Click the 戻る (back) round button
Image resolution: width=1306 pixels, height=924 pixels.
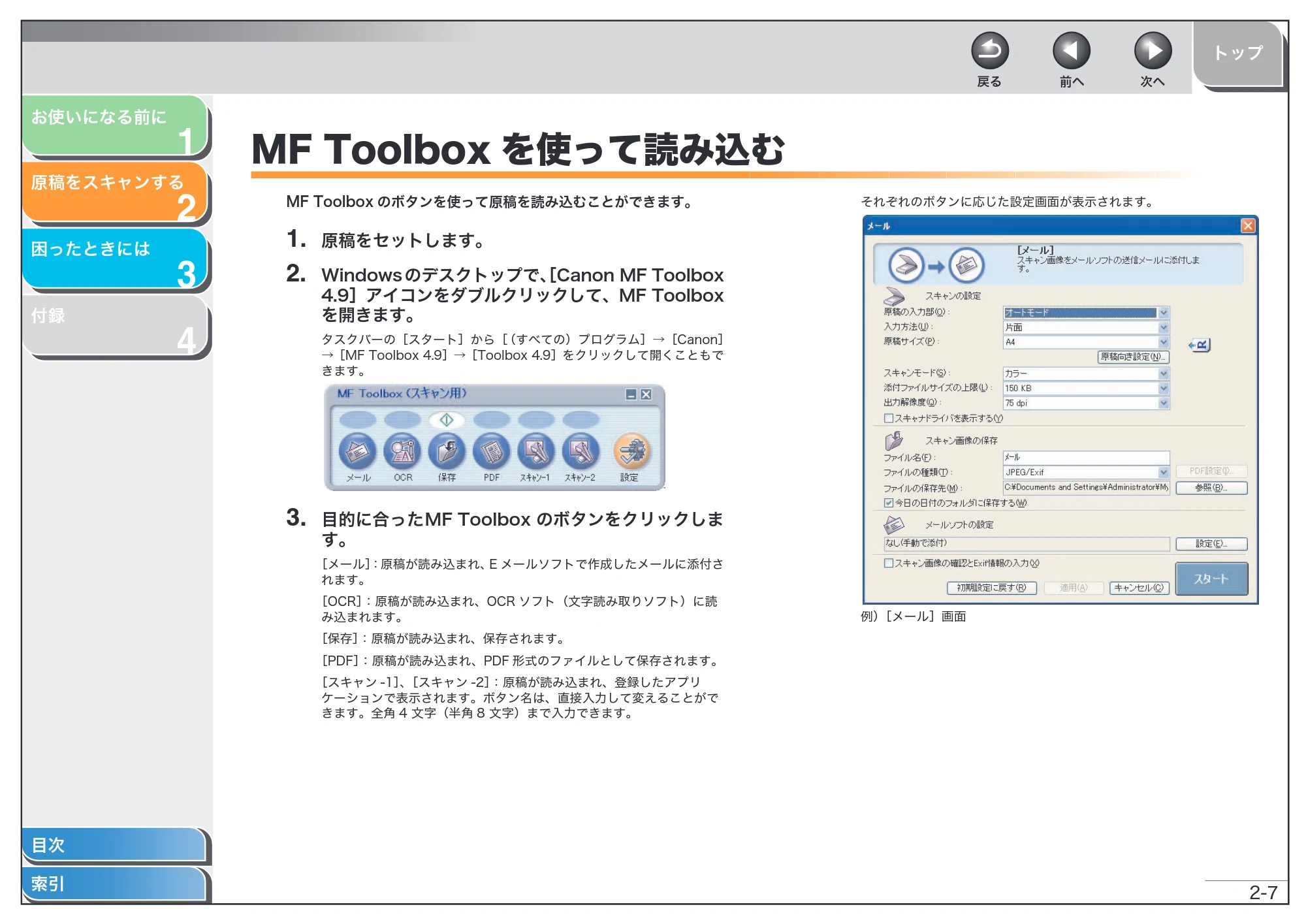989,51
